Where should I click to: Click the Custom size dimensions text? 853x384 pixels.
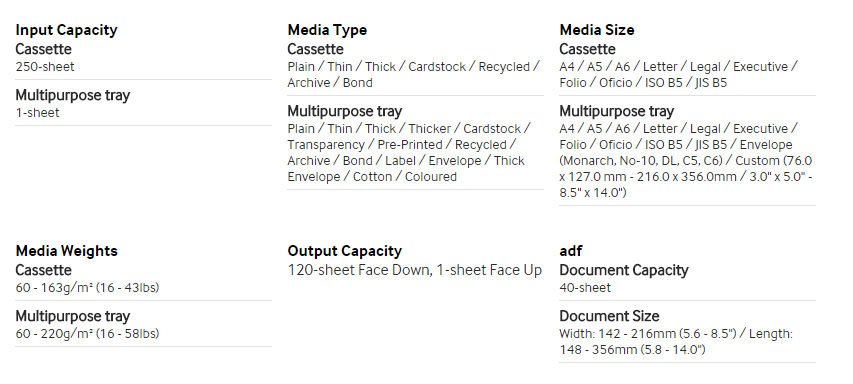click(x=685, y=177)
